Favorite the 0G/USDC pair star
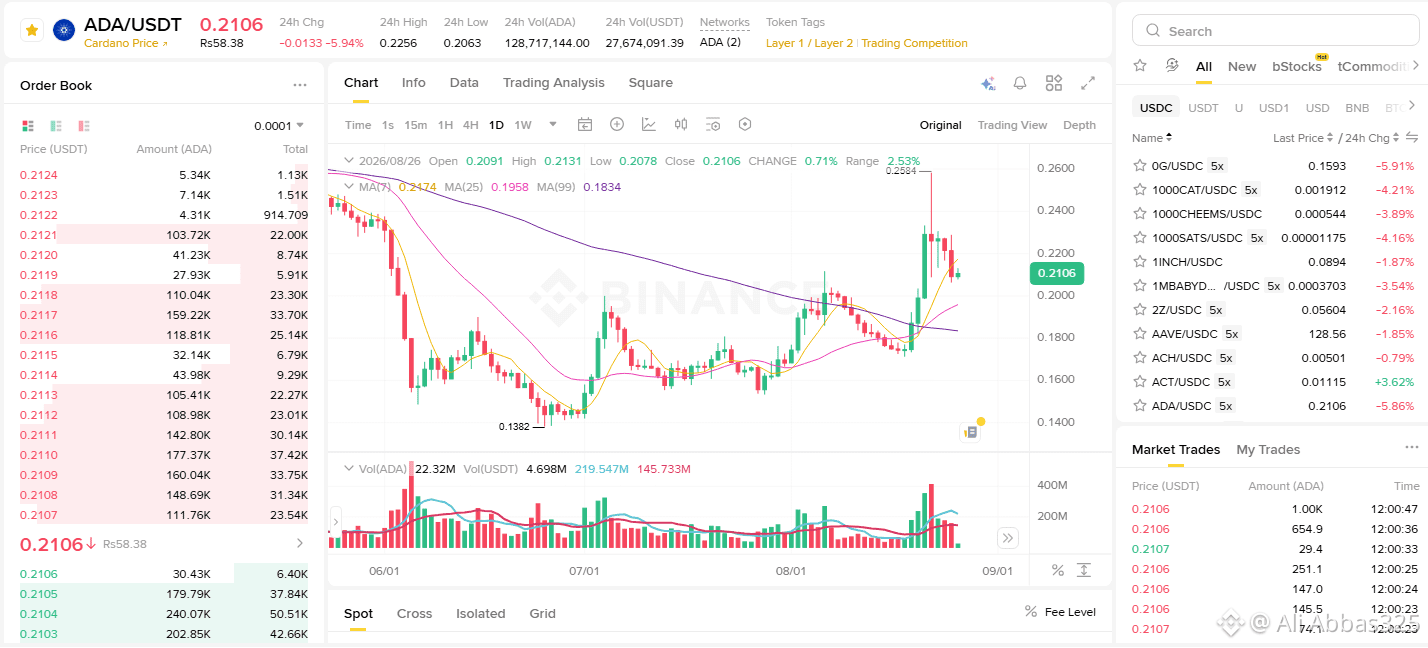 point(1139,166)
